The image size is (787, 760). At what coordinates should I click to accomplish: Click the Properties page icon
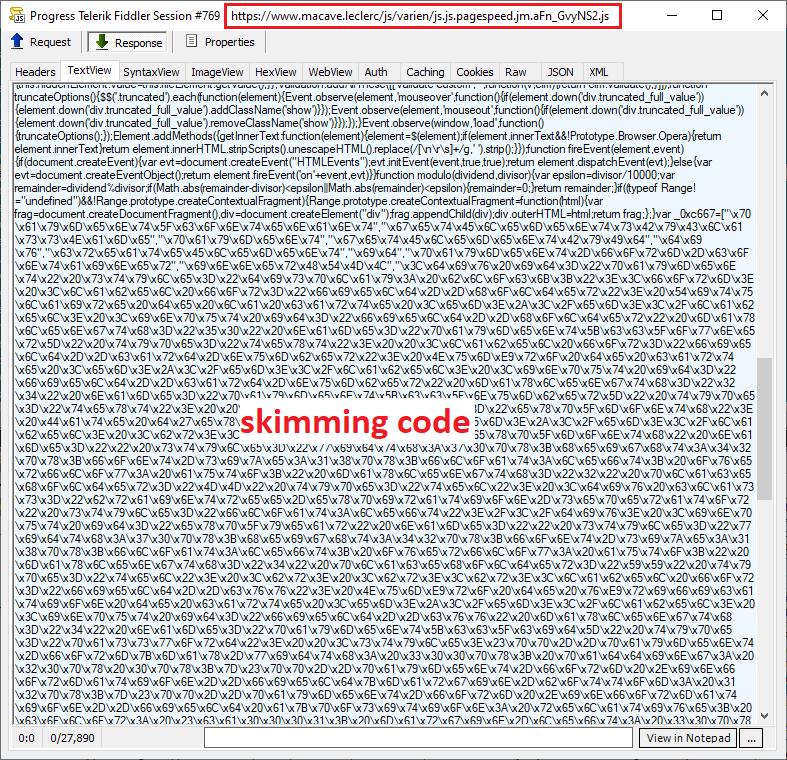[x=191, y=41]
